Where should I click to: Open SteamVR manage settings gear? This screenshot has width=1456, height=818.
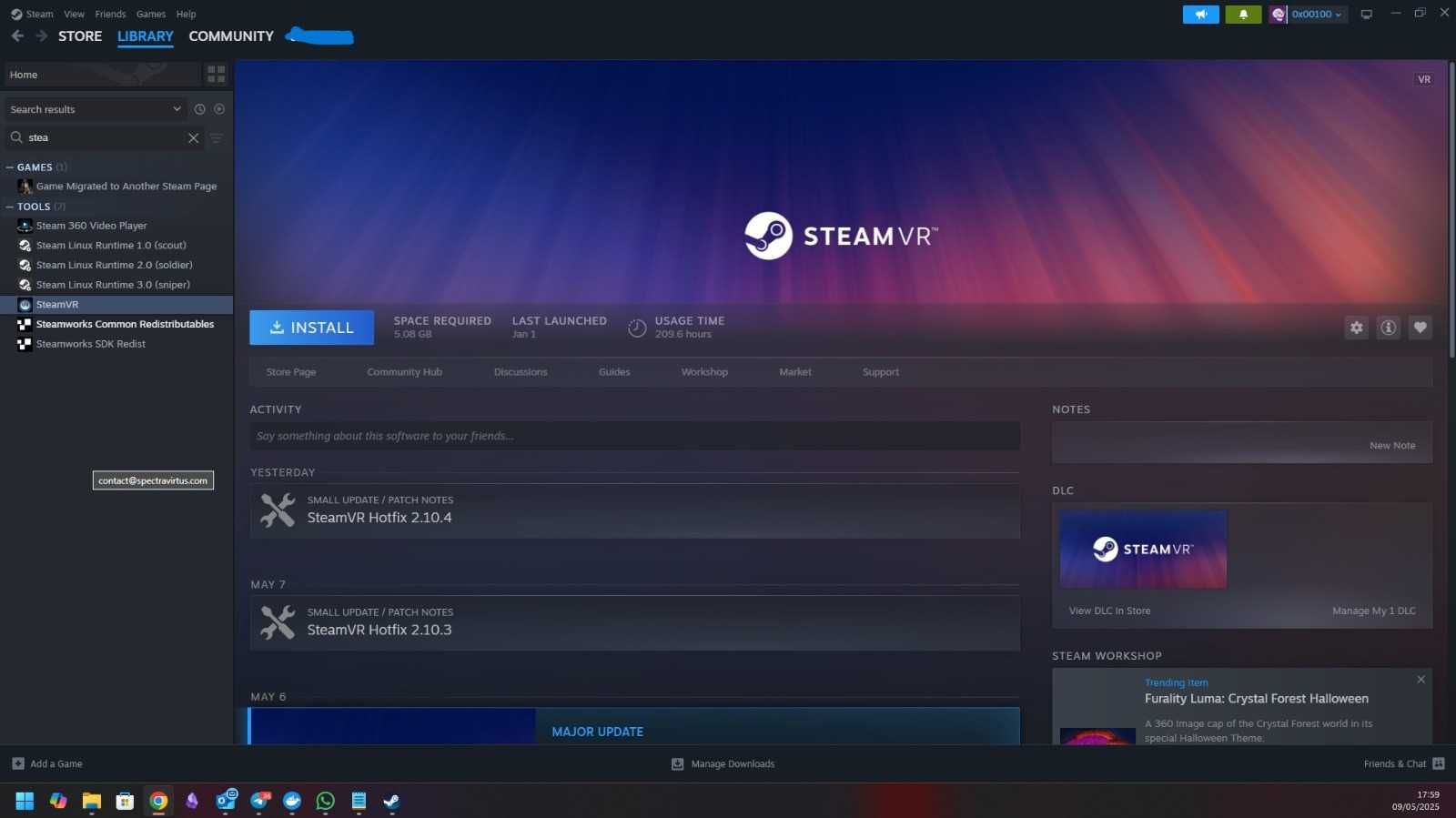click(1357, 328)
